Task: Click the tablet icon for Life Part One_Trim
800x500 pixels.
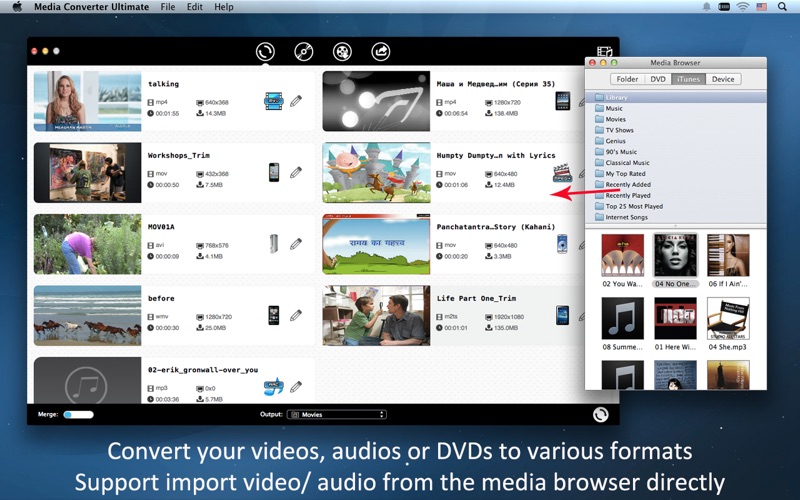Action: tap(562, 315)
